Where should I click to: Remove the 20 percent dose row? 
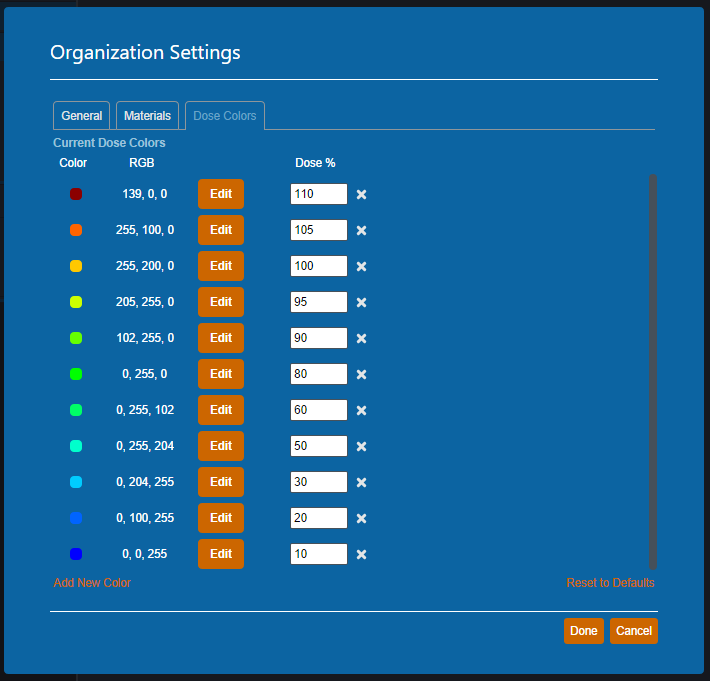coord(361,518)
